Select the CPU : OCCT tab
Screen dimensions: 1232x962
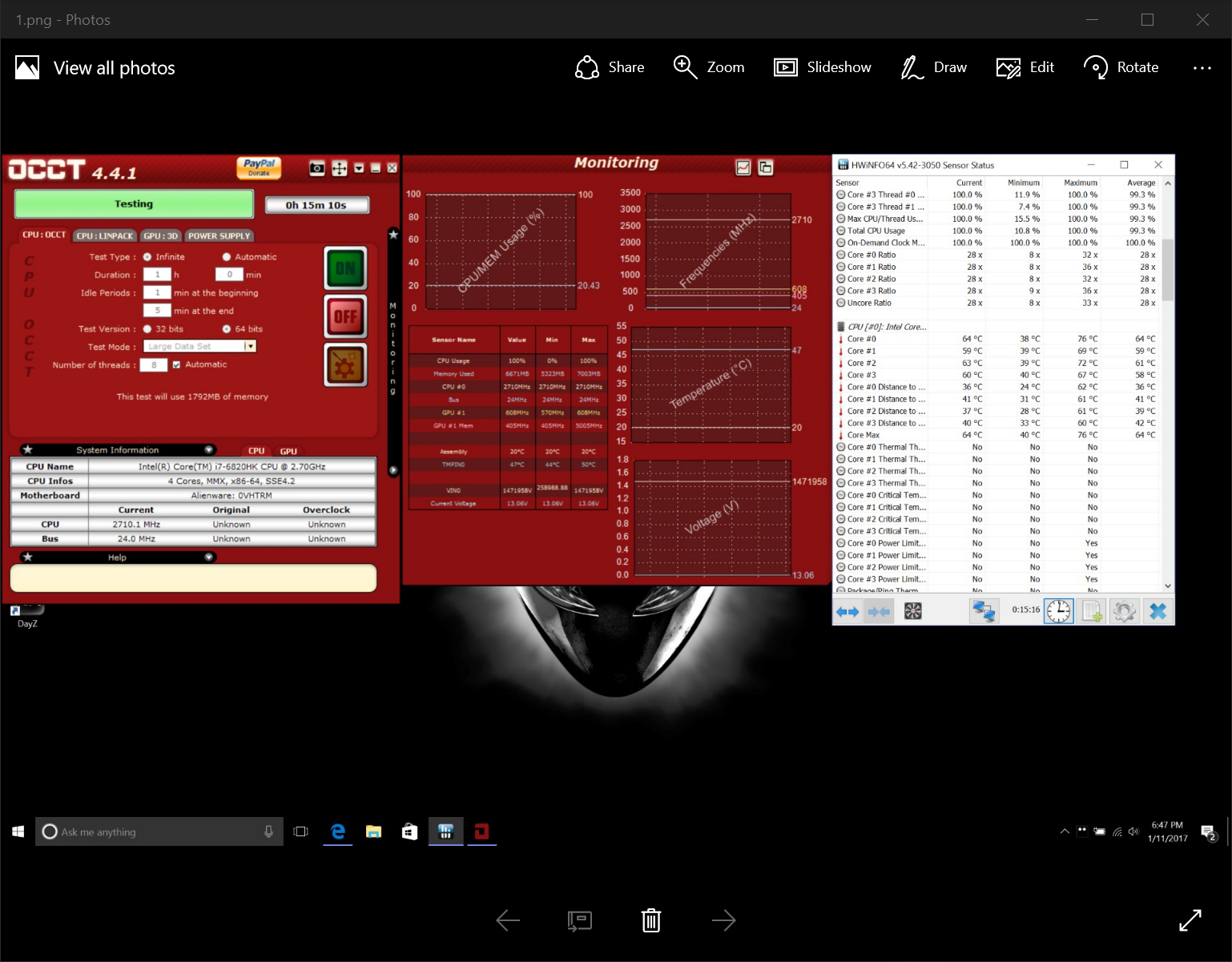(x=44, y=235)
